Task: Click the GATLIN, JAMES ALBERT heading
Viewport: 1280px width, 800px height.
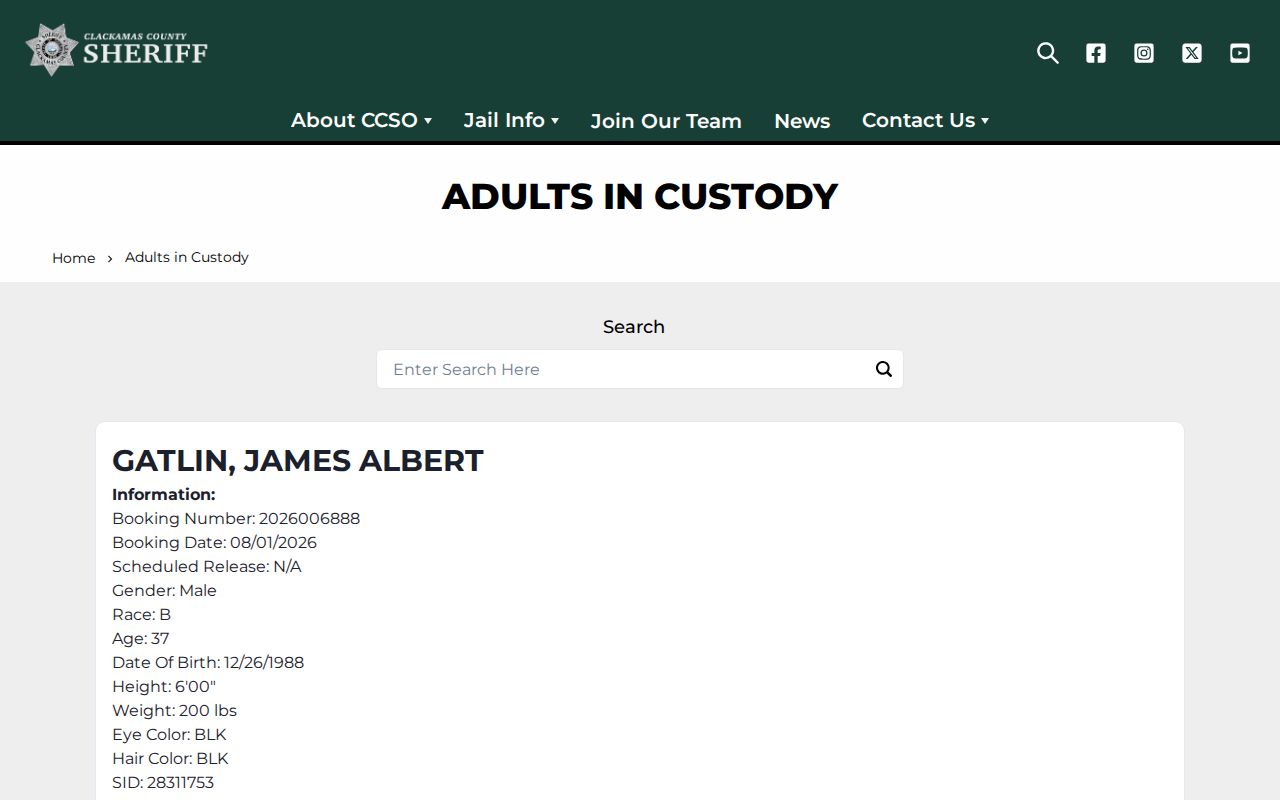Action: click(298, 460)
